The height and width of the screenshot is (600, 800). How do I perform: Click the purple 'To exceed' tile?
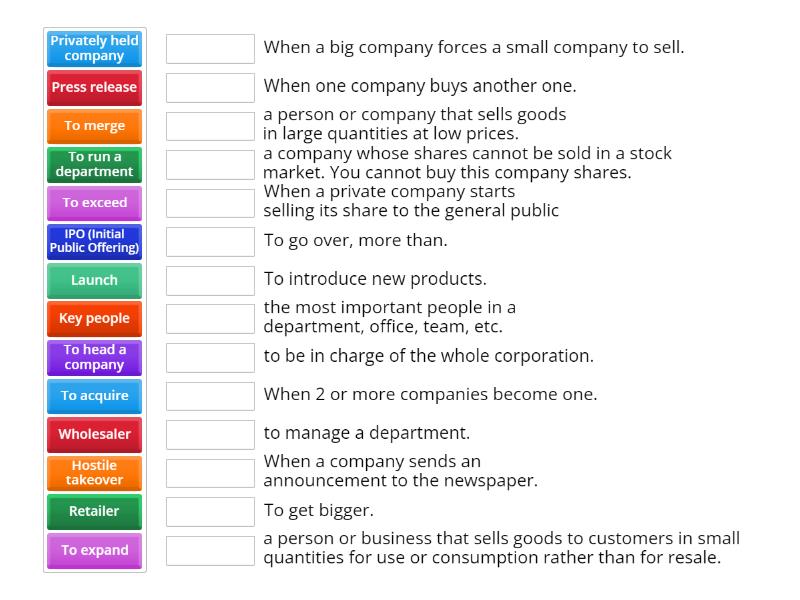point(95,203)
